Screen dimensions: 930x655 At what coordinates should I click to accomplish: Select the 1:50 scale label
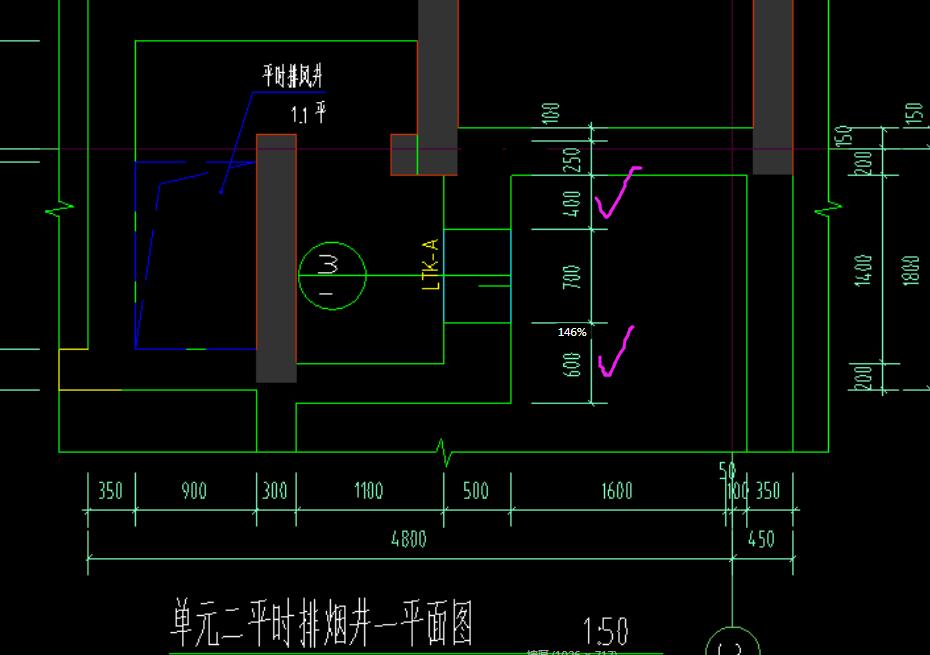[605, 632]
